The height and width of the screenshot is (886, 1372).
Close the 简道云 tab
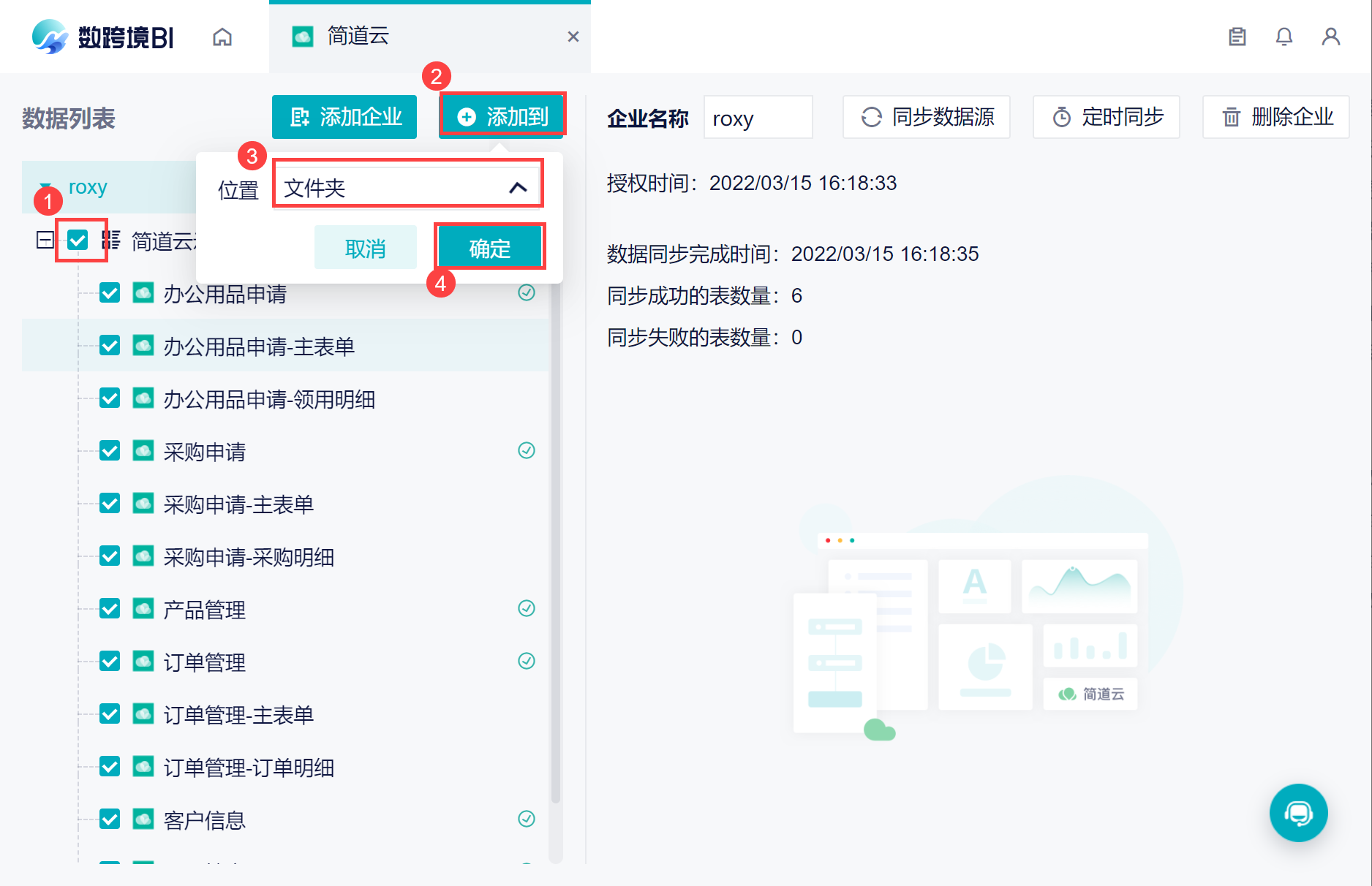tap(573, 37)
